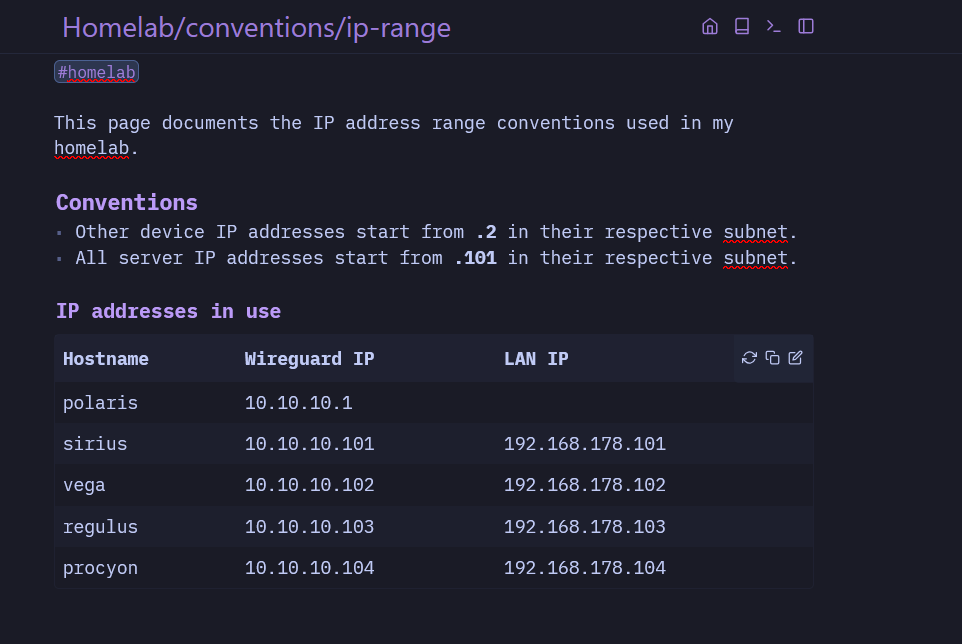The image size is (962, 644).
Task: Click the IP addresses in use heading
Action: tap(168, 311)
